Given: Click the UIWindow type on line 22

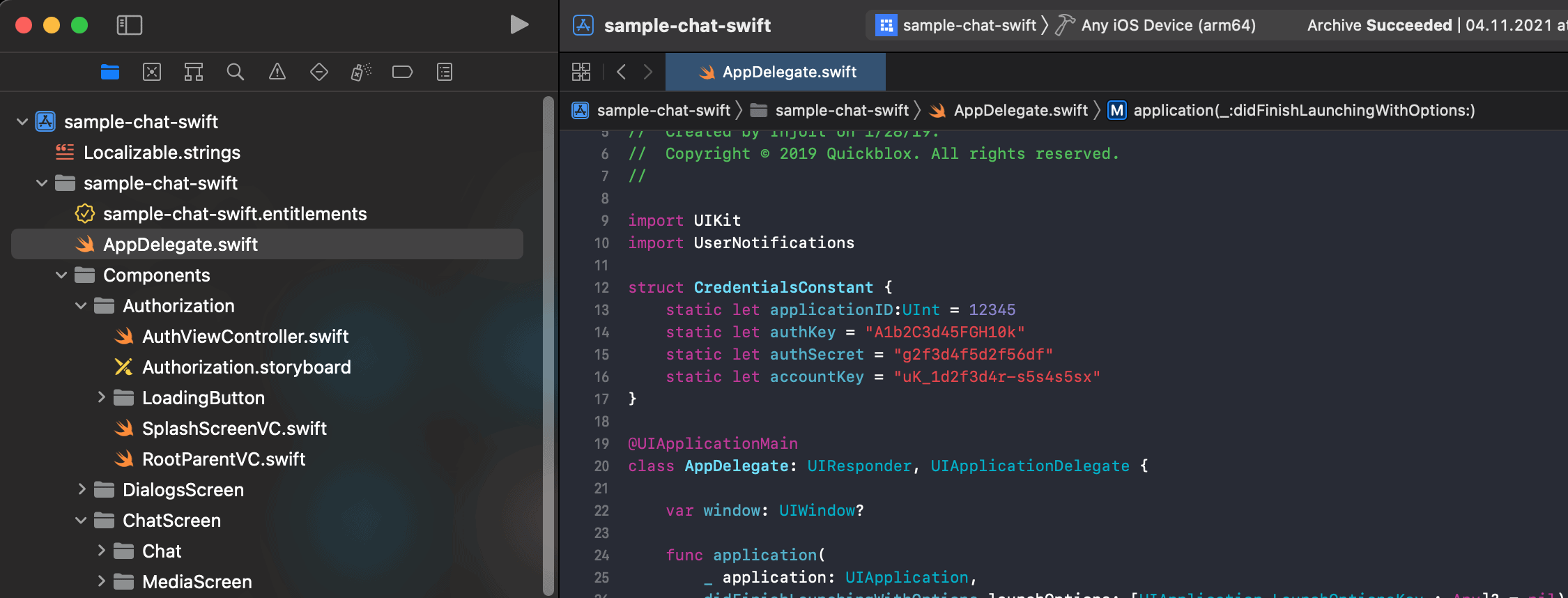Looking at the screenshot, I should tap(817, 510).
